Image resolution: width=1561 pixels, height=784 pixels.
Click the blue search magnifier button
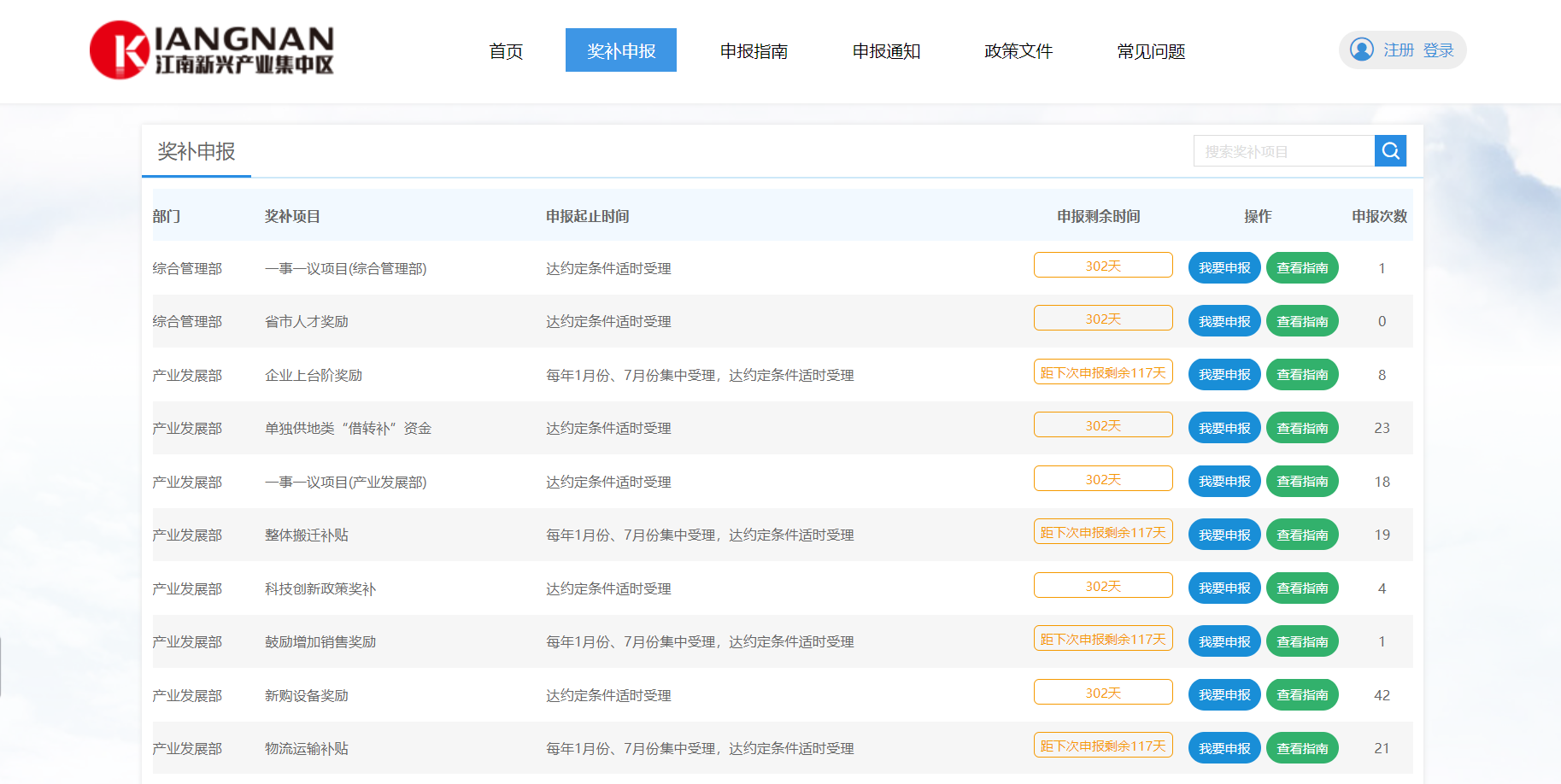(x=1390, y=151)
